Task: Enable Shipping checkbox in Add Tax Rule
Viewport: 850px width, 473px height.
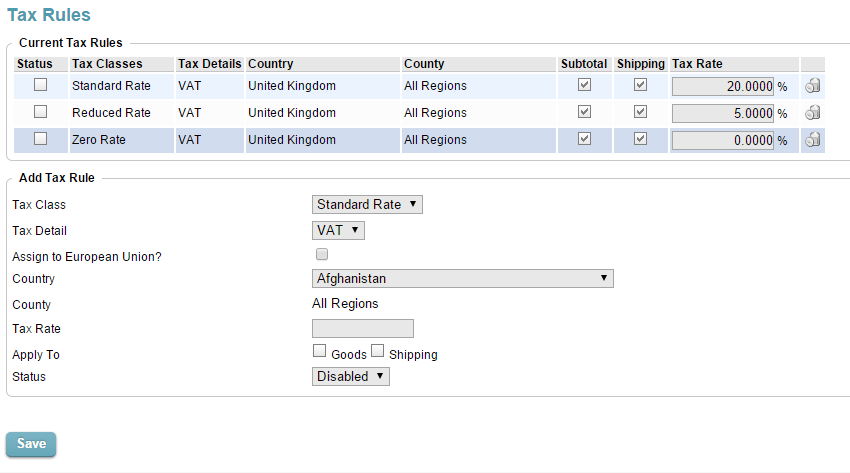Action: pos(378,351)
